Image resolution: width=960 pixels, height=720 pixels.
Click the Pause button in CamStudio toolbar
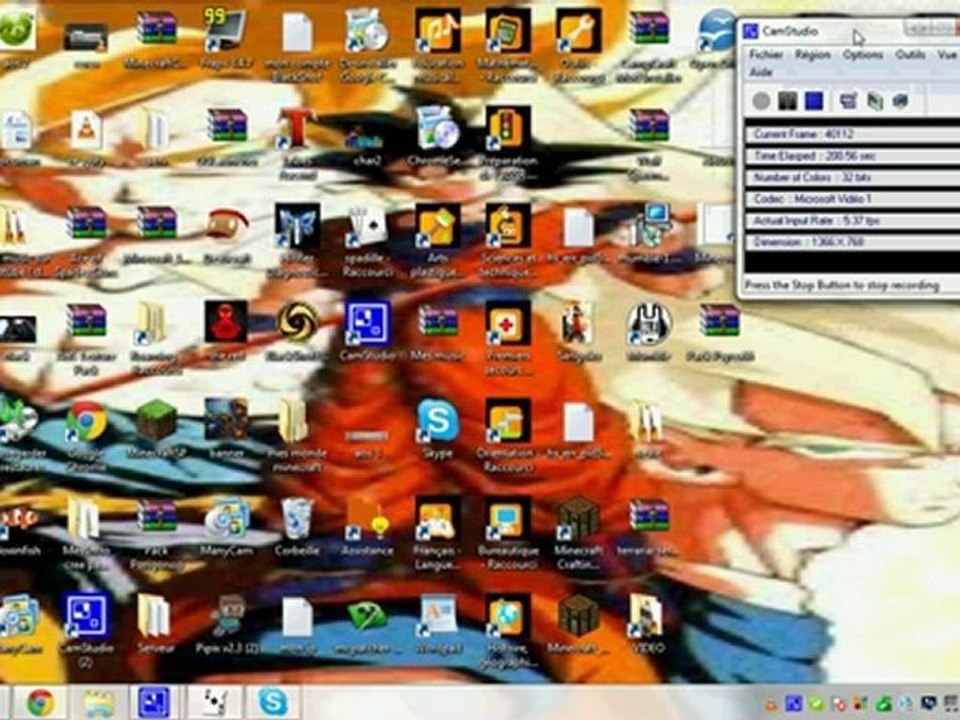pos(787,100)
